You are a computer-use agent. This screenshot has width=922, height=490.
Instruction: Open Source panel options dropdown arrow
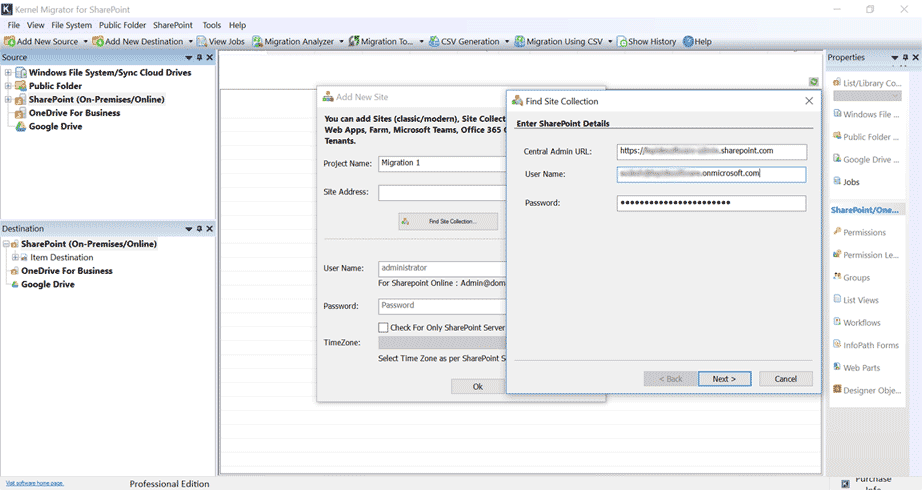point(189,58)
